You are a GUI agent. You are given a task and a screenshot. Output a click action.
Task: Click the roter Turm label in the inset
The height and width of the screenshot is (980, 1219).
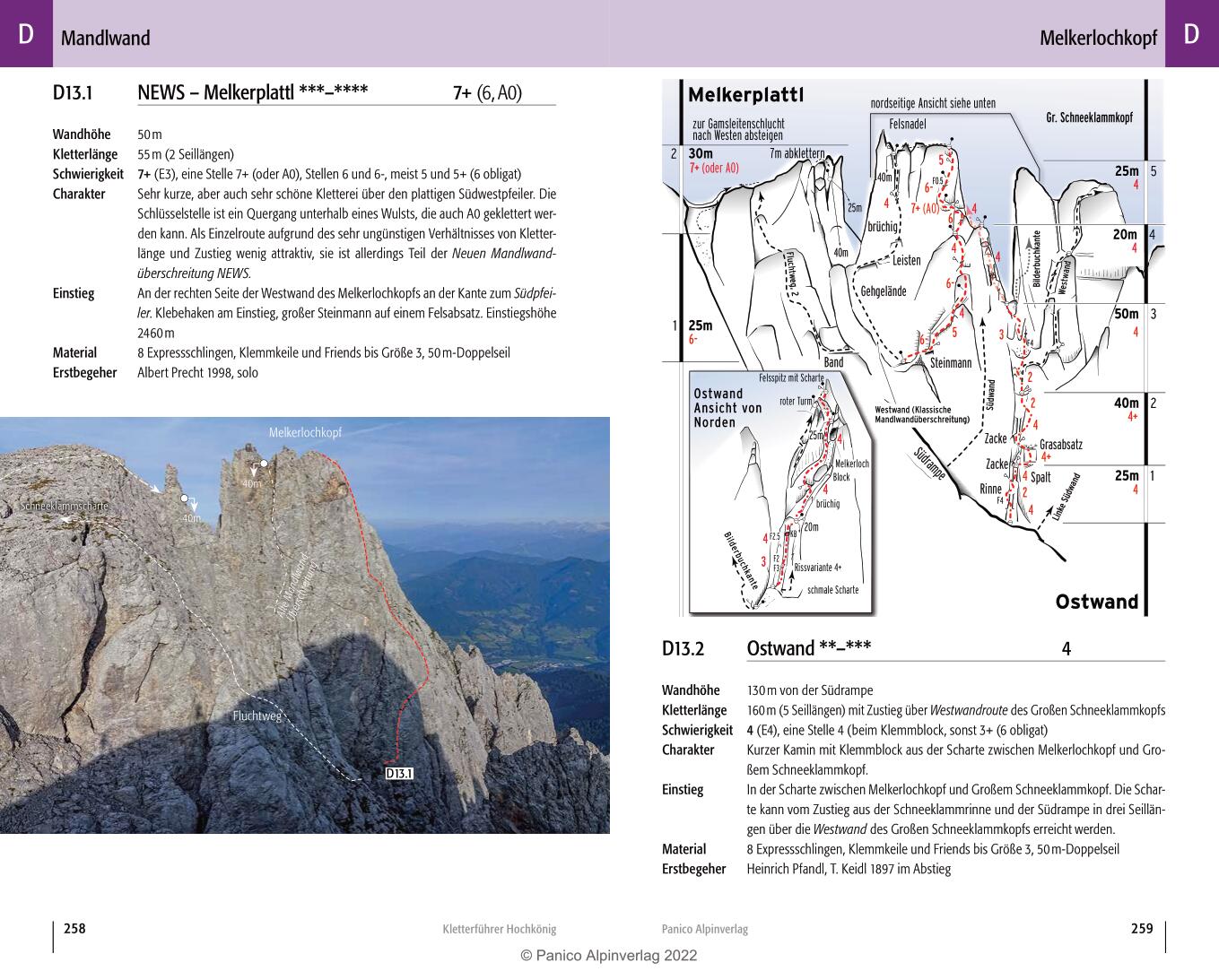(796, 402)
